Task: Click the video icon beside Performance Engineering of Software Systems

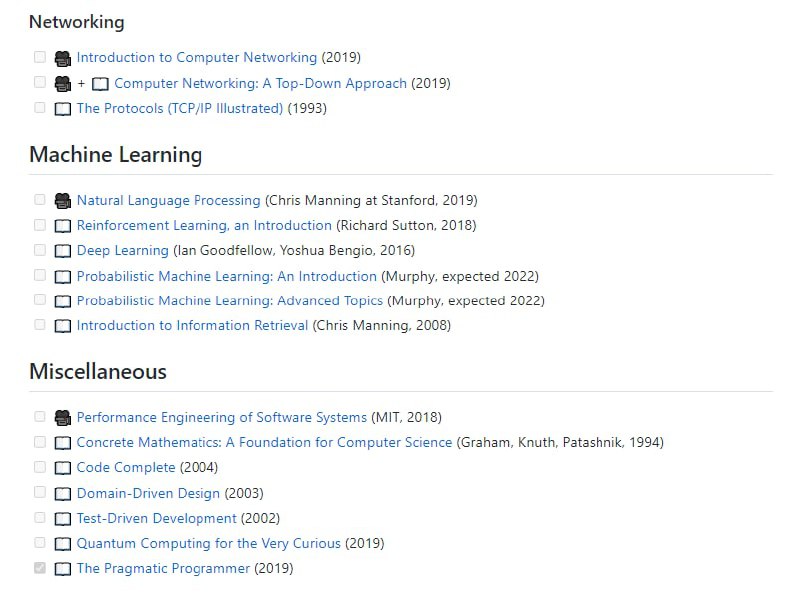Action: (62, 416)
